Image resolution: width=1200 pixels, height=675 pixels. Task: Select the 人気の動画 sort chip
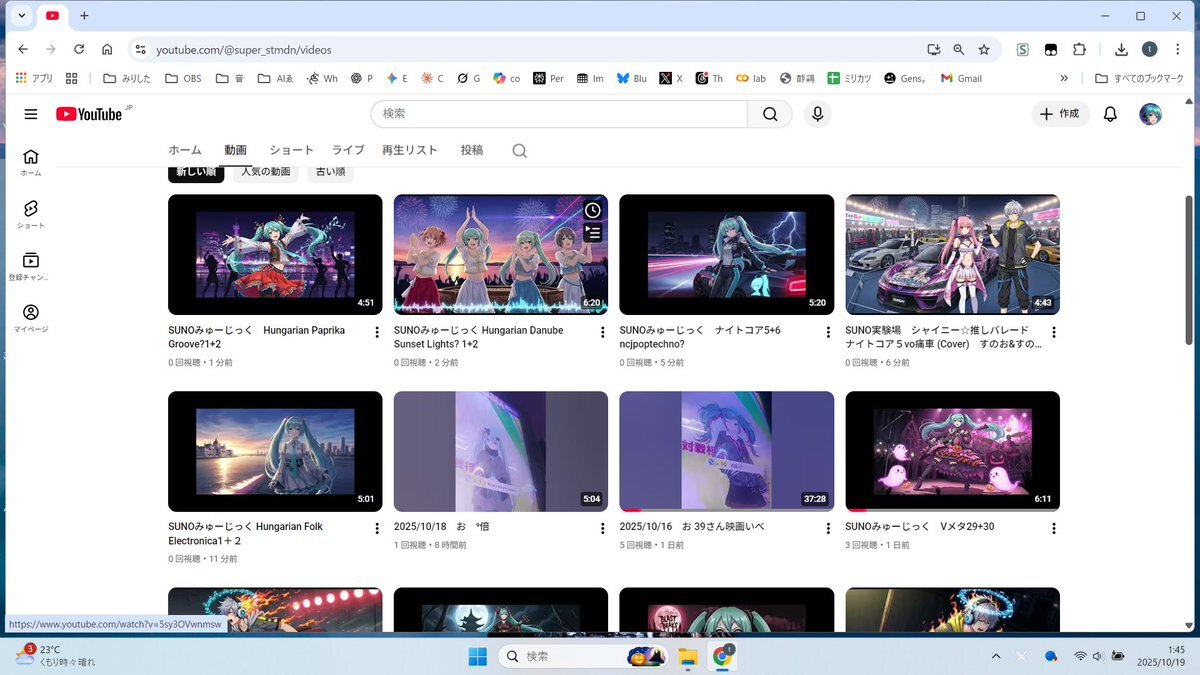[266, 172]
